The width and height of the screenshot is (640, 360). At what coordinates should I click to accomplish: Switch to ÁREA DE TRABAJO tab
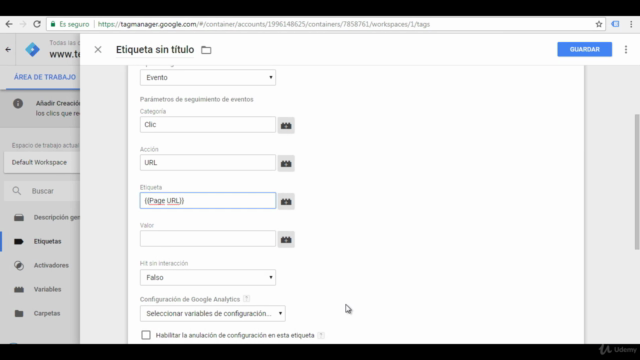coord(45,77)
